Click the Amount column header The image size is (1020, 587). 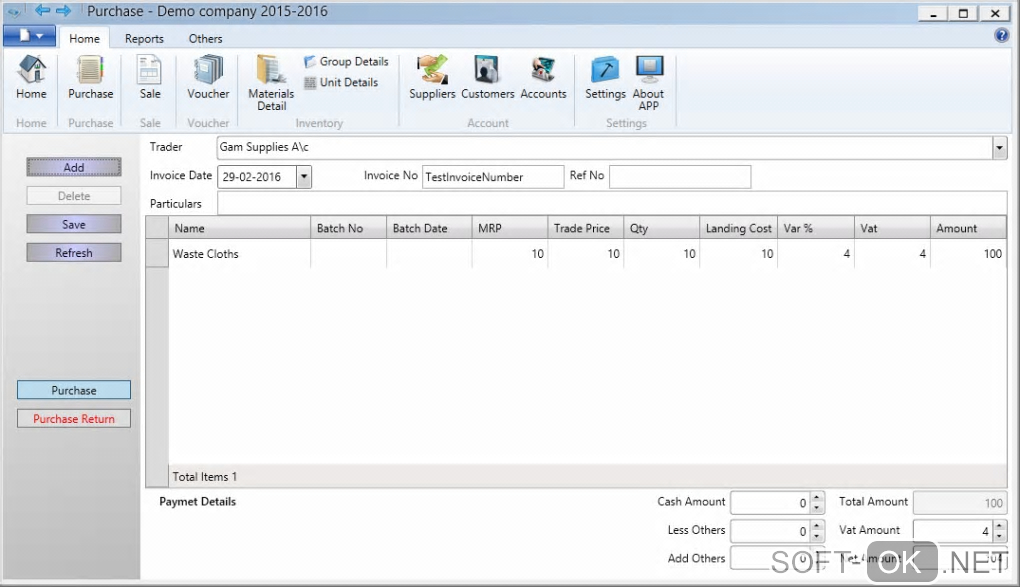click(968, 228)
